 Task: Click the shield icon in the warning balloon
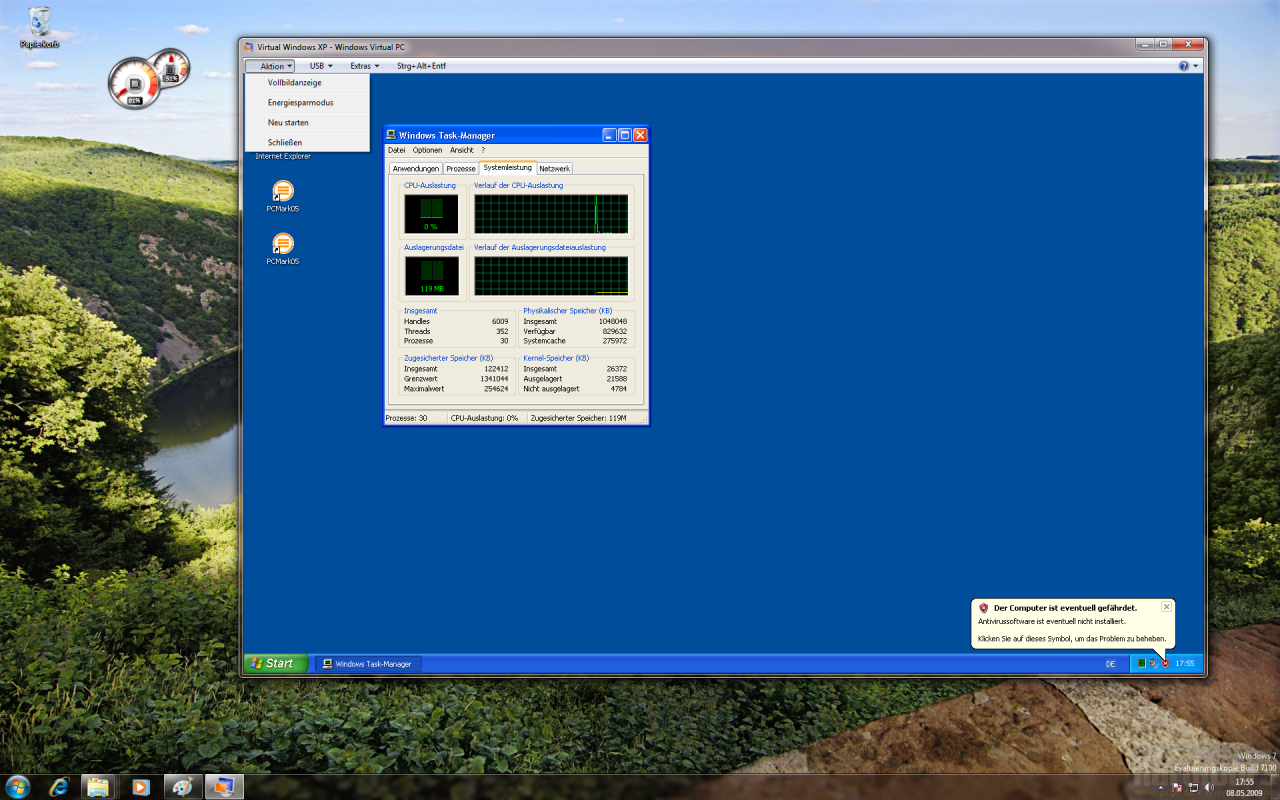pyautogui.click(x=984, y=607)
